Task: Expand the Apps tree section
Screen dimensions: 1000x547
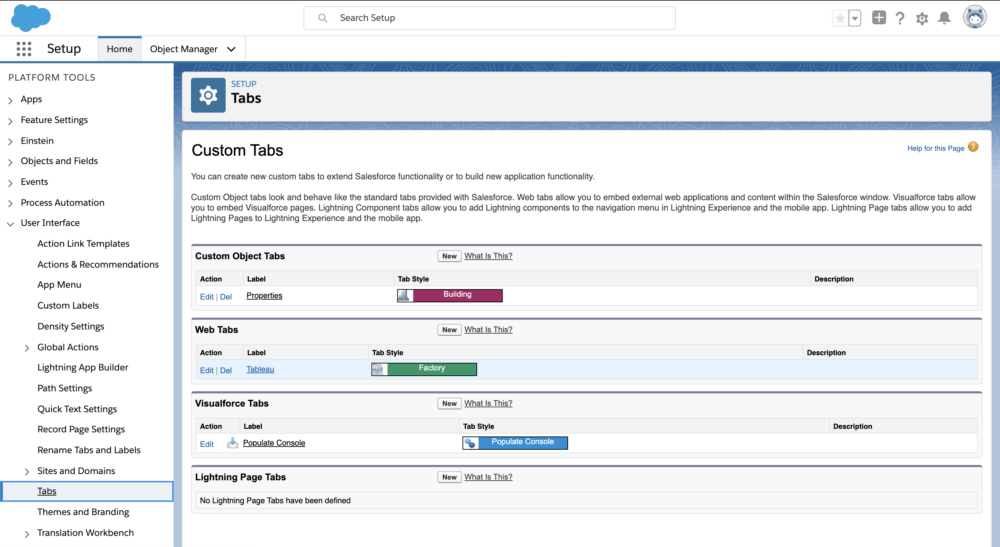Action: tap(10, 100)
